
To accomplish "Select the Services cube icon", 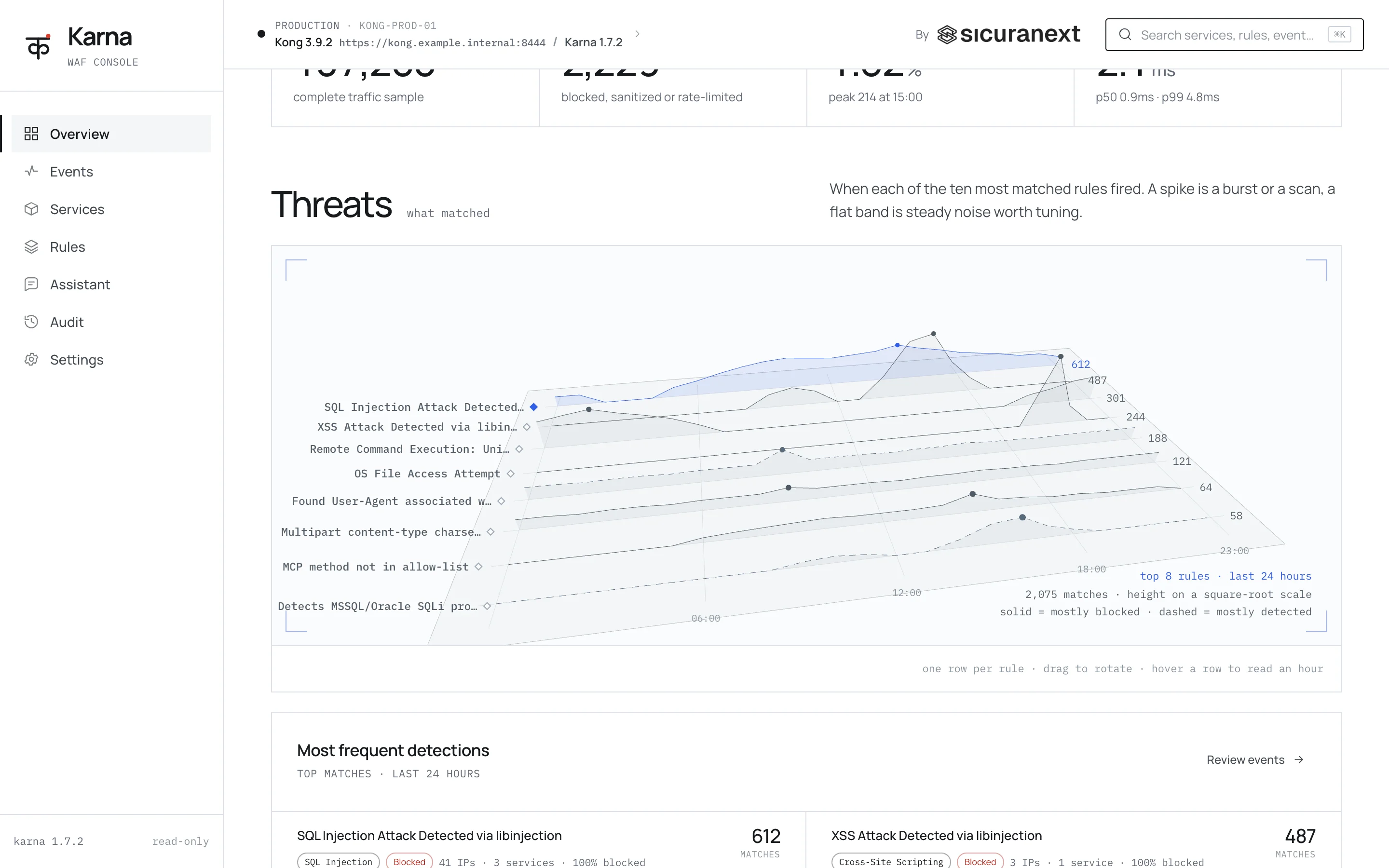I will click(x=31, y=209).
